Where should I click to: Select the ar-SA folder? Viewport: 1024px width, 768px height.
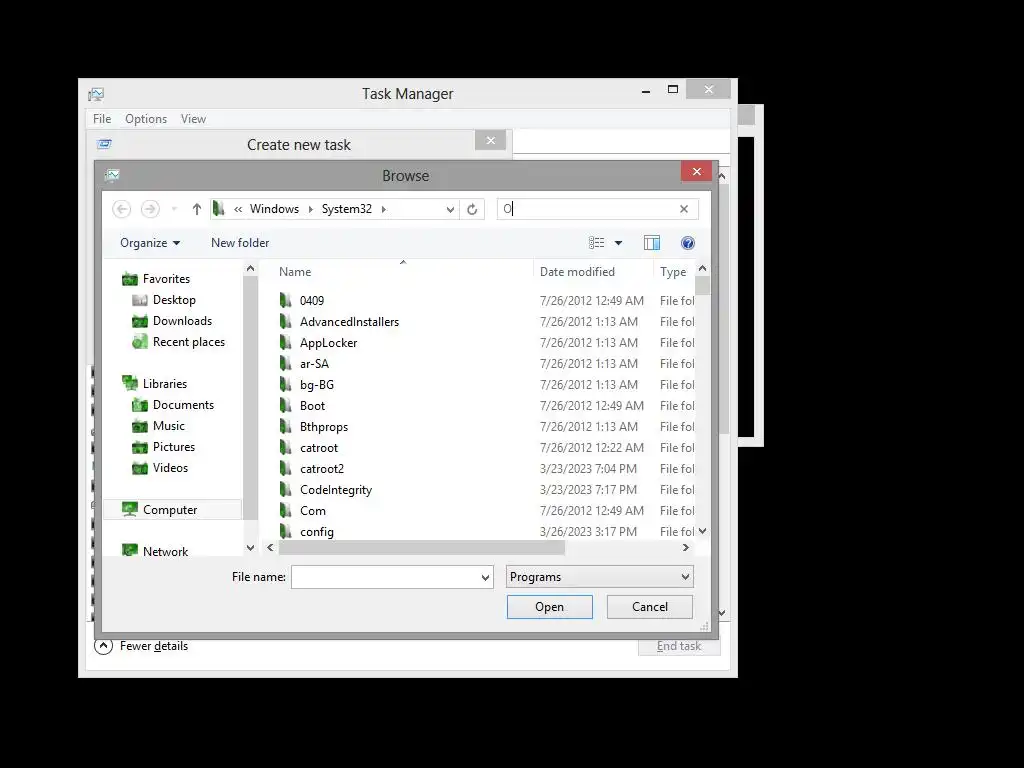click(x=314, y=364)
